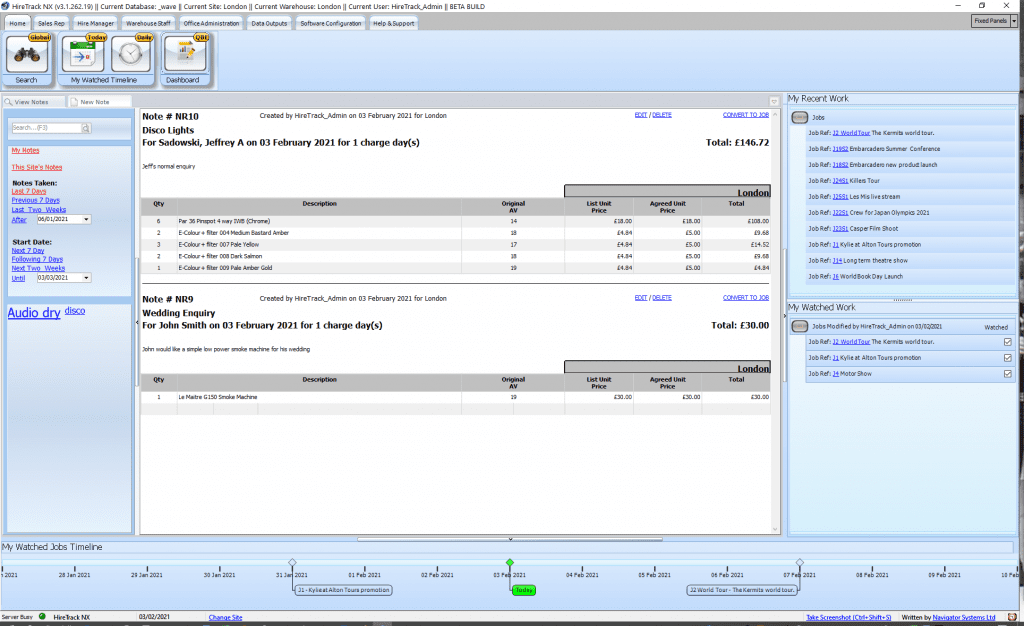
Task: Click CONVERT TO JOB for Note NR9
Action: click(x=746, y=298)
